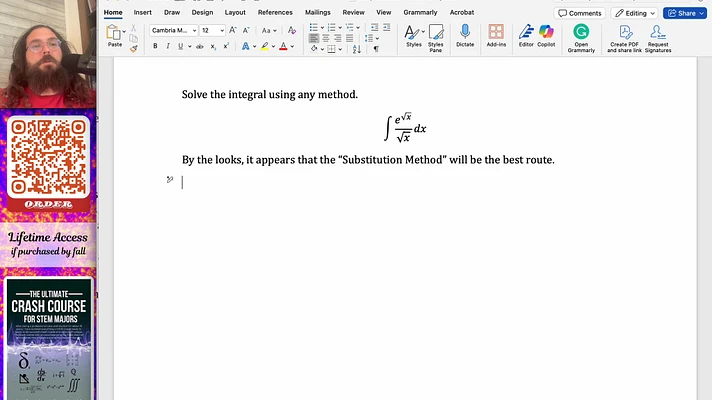Click the integral equation in the document
Screen dimensions: 712x400
[405, 128]
